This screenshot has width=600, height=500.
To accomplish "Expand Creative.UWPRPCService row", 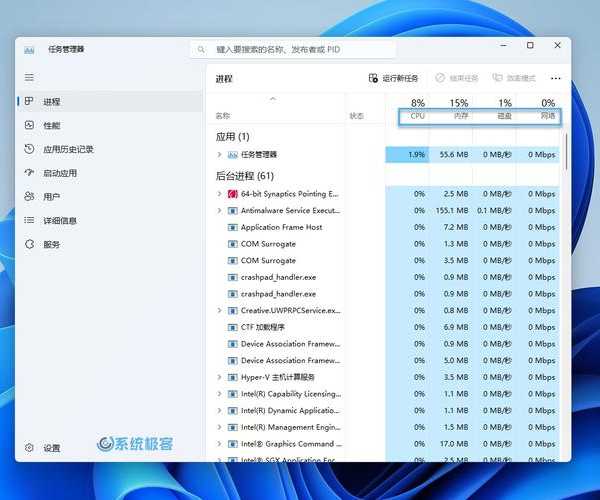I will click(x=219, y=311).
